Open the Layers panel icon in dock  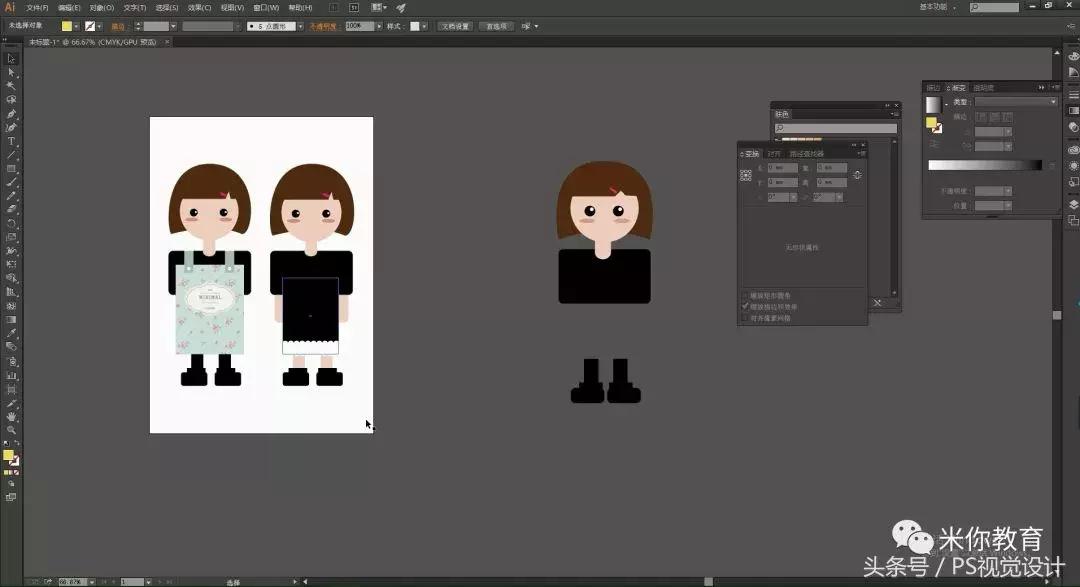(x=1073, y=204)
